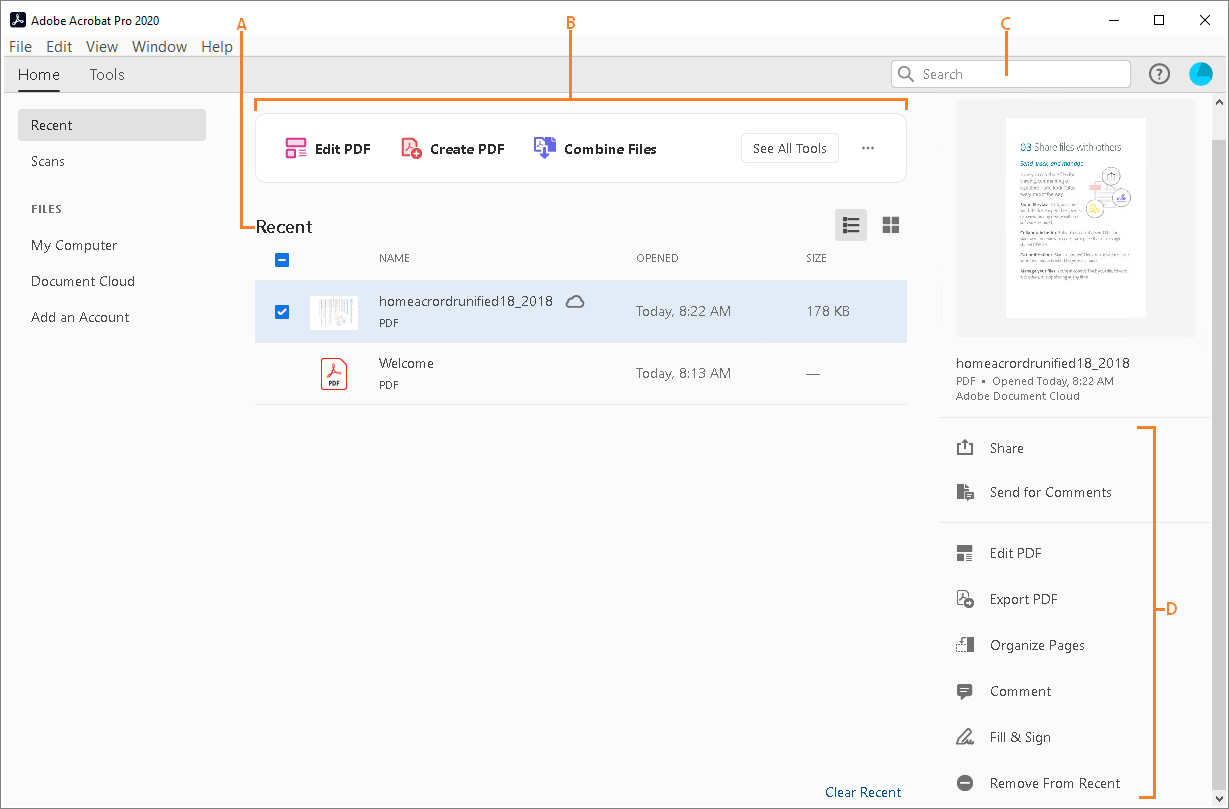The width and height of the screenshot is (1229, 809).
Task: Select Send for Comments
Action: pos(1050,492)
